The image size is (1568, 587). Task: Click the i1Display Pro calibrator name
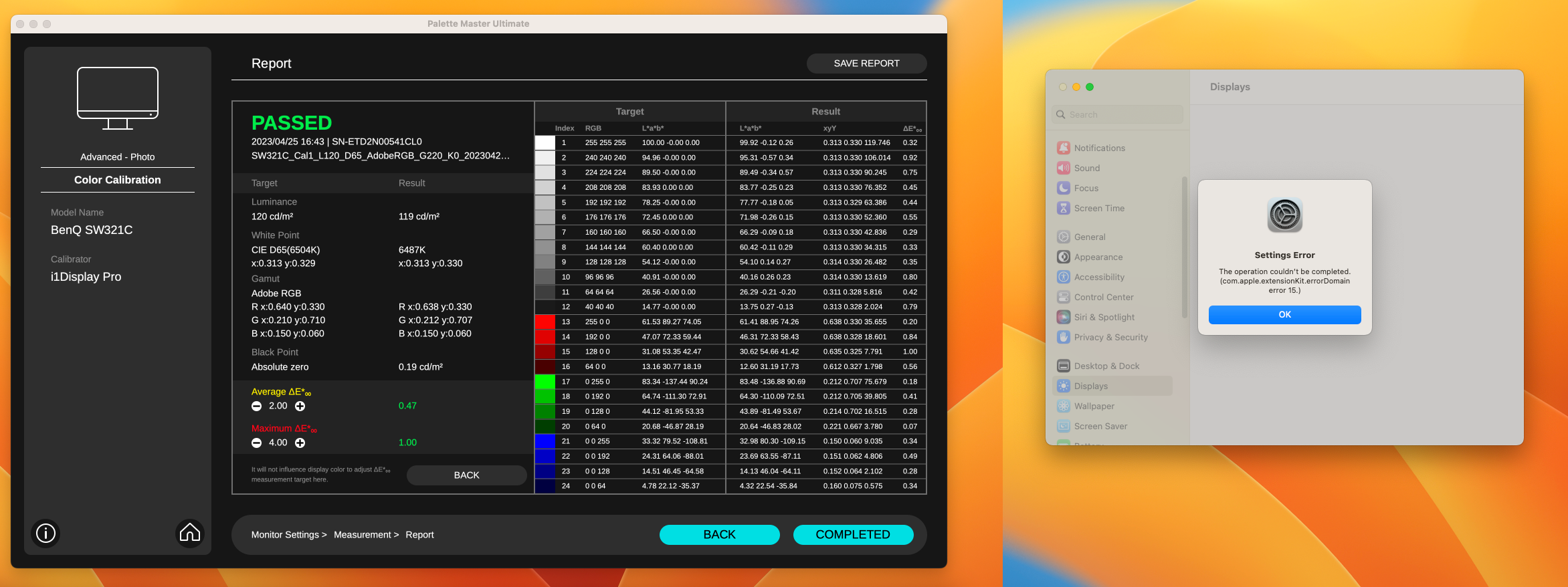[86, 277]
